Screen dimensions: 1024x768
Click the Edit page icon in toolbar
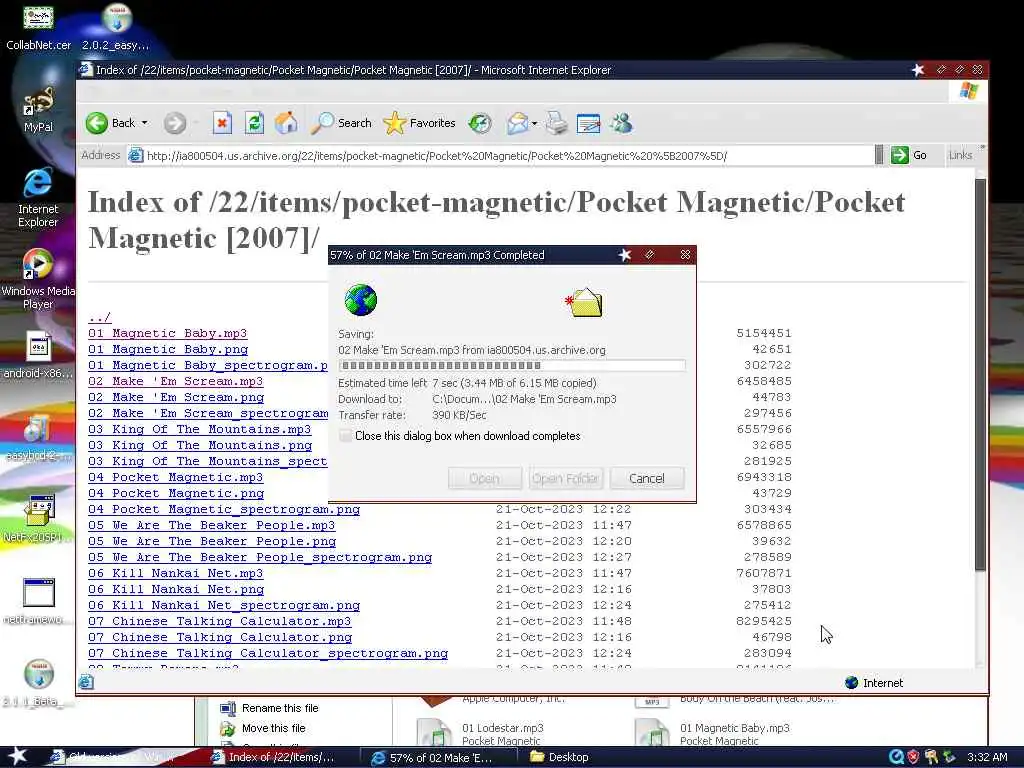[588, 123]
